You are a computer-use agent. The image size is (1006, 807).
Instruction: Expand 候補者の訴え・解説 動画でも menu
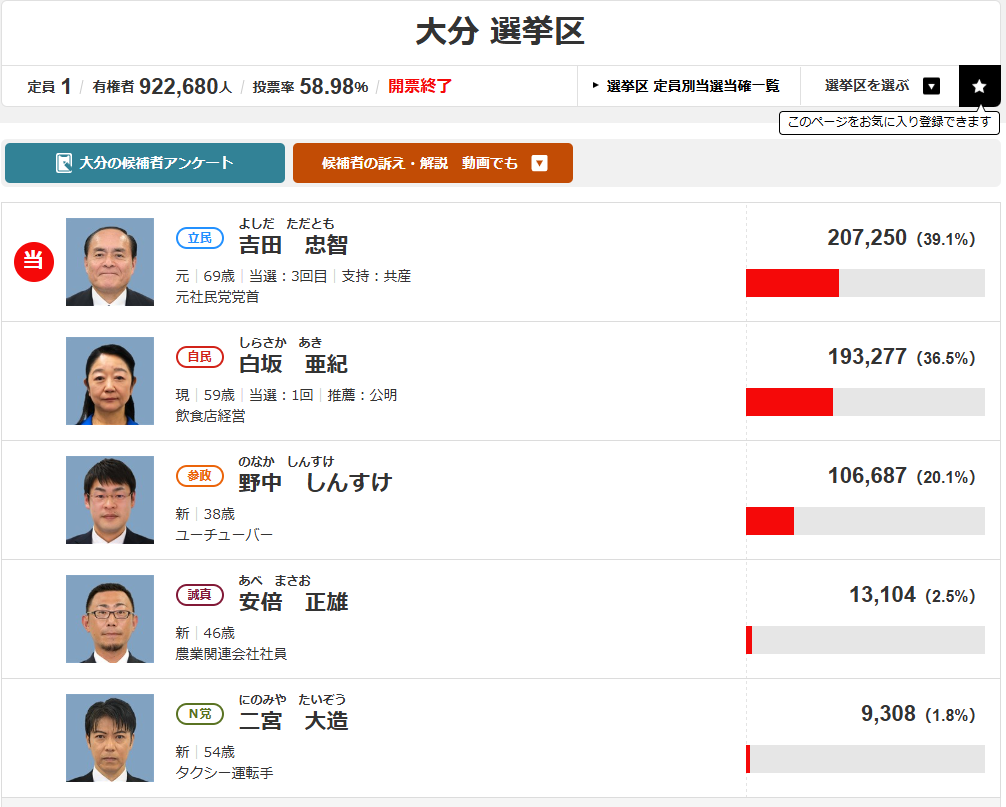pos(433,163)
